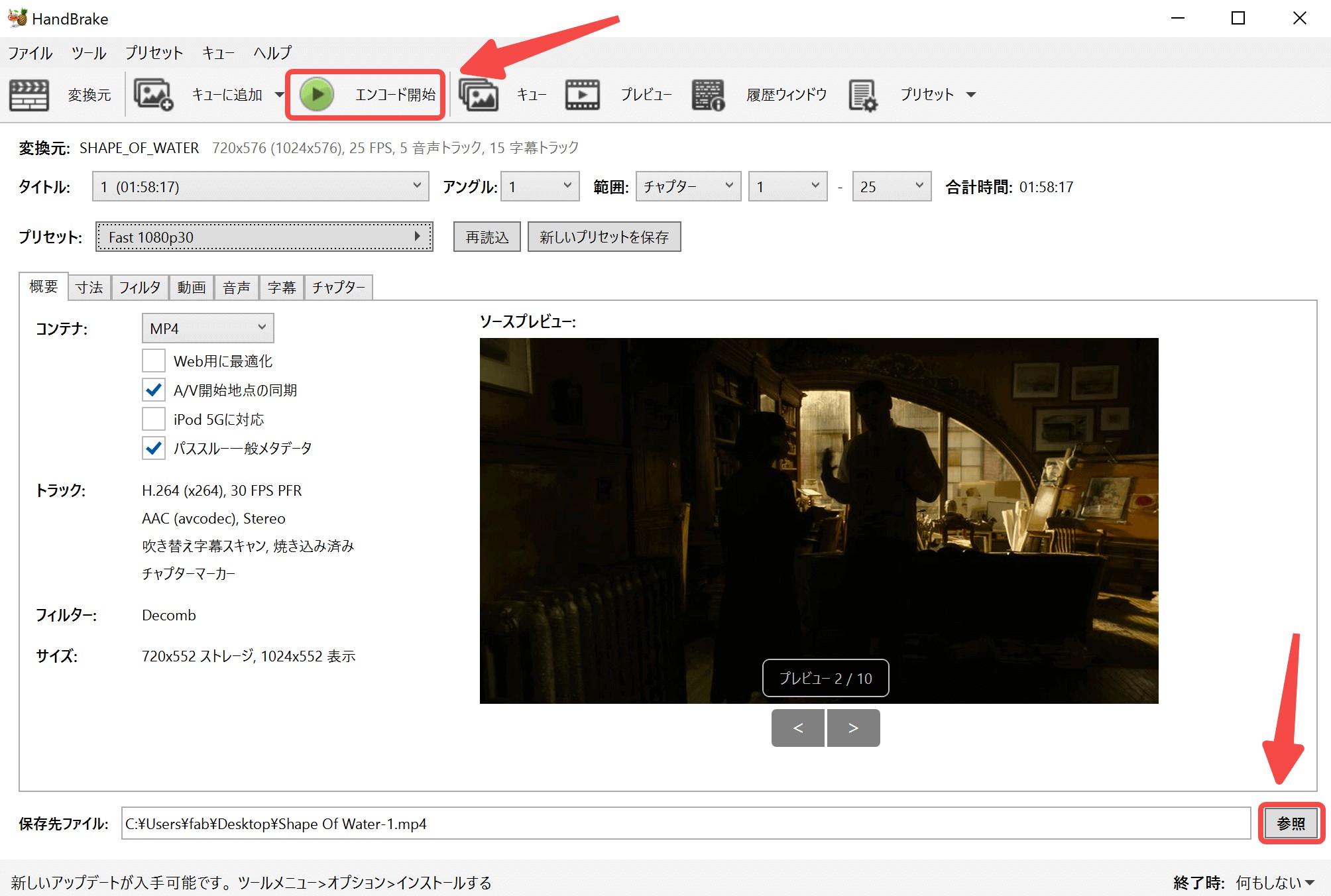This screenshot has height=896, width=1331.
Task: Open the ヘルプ menu
Action: tap(272, 52)
